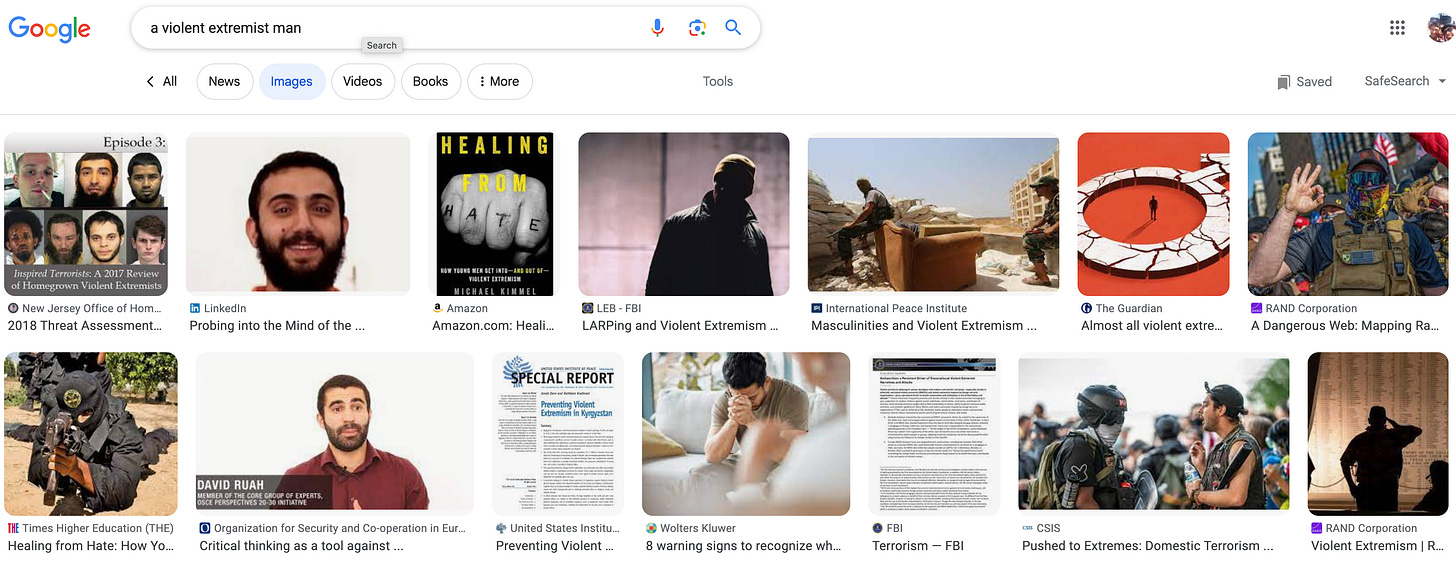The height and width of the screenshot is (564, 1456).
Task: Click the International Peace Institute source label
Action: pos(896,308)
